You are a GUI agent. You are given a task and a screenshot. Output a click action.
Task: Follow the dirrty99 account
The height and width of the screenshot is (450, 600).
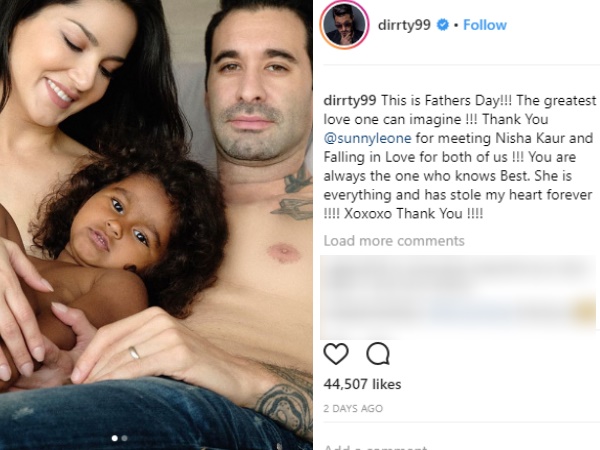(x=485, y=25)
